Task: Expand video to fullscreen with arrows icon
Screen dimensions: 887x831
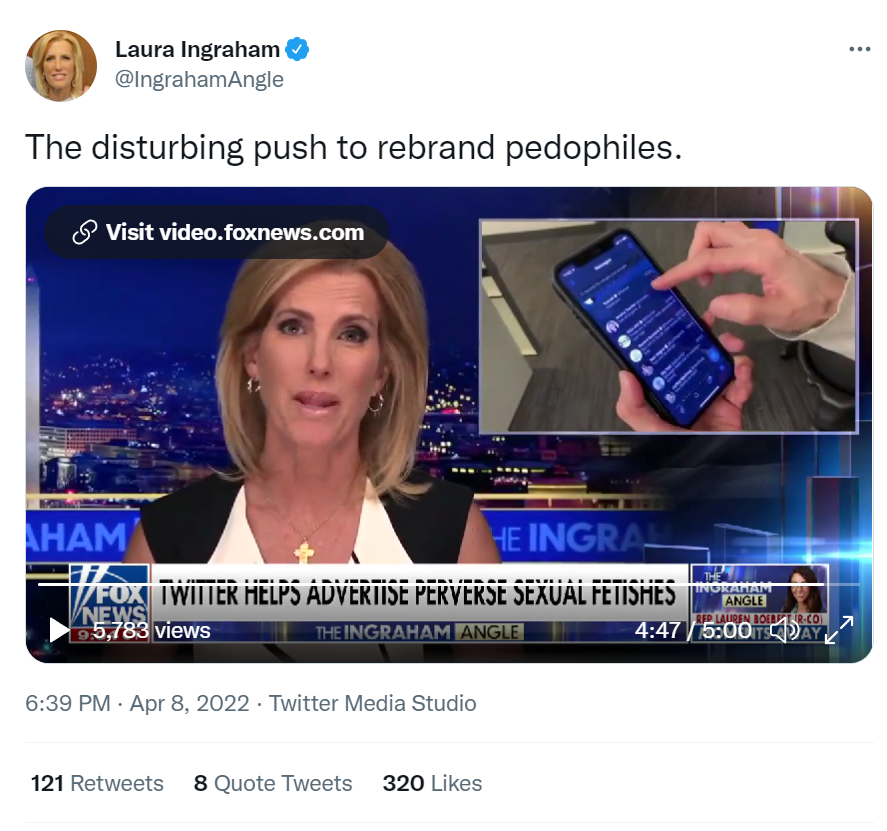Action: (839, 630)
